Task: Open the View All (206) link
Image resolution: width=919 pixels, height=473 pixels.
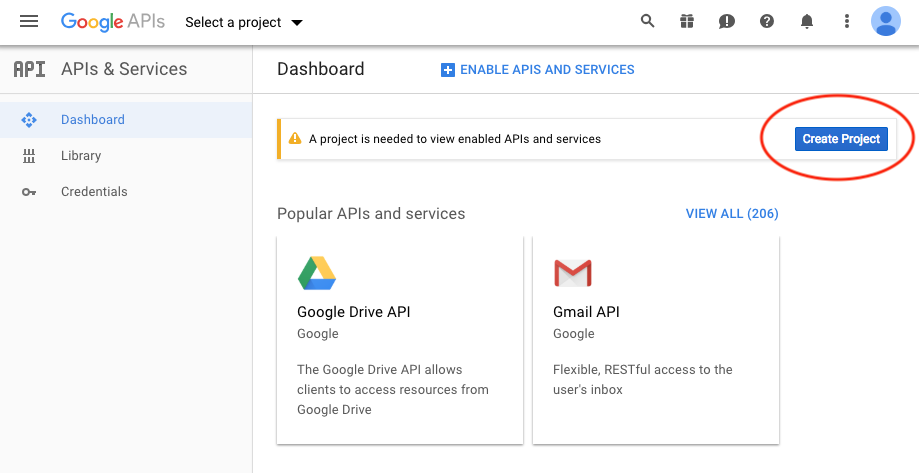Action: click(x=732, y=214)
